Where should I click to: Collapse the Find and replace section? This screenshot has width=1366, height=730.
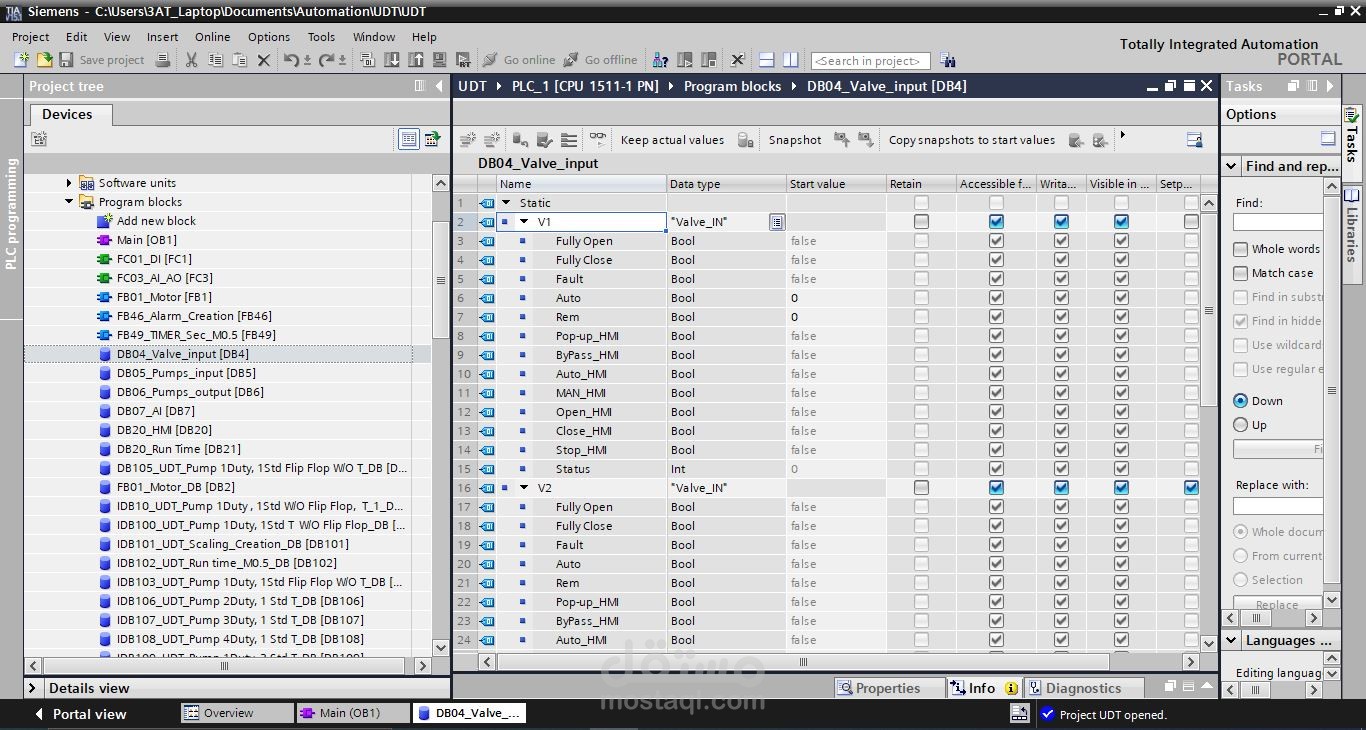(x=1231, y=166)
